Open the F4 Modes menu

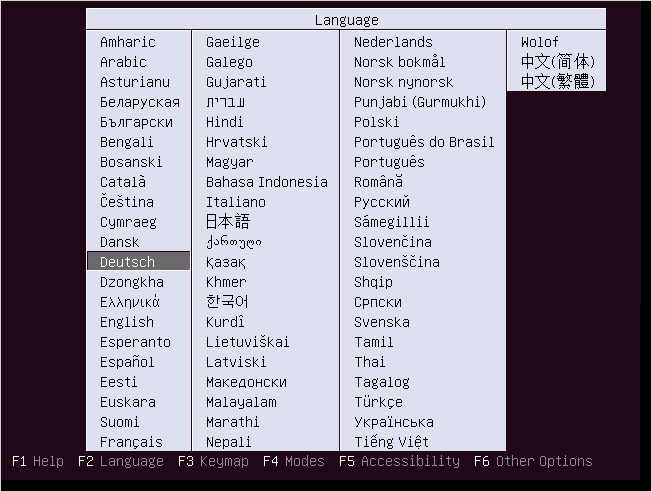coord(294,461)
